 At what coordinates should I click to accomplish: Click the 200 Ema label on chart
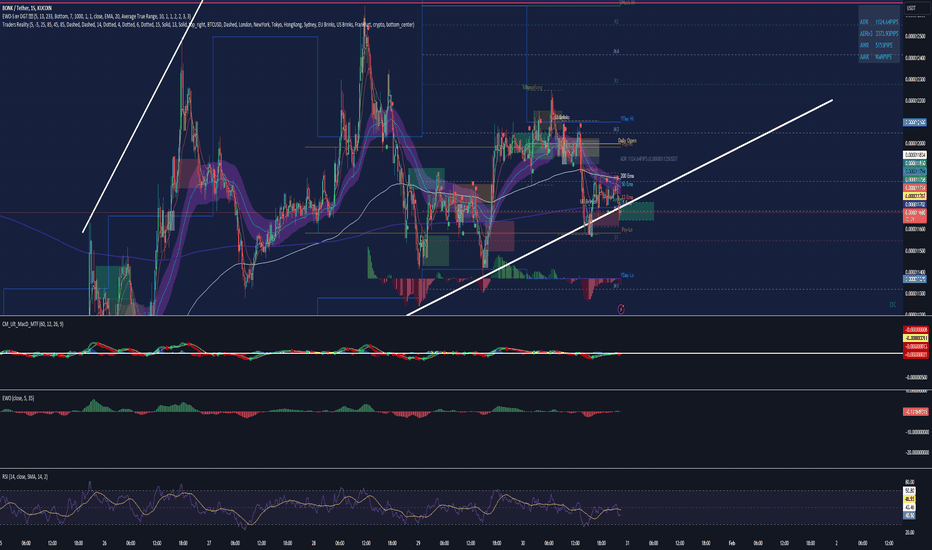point(627,176)
